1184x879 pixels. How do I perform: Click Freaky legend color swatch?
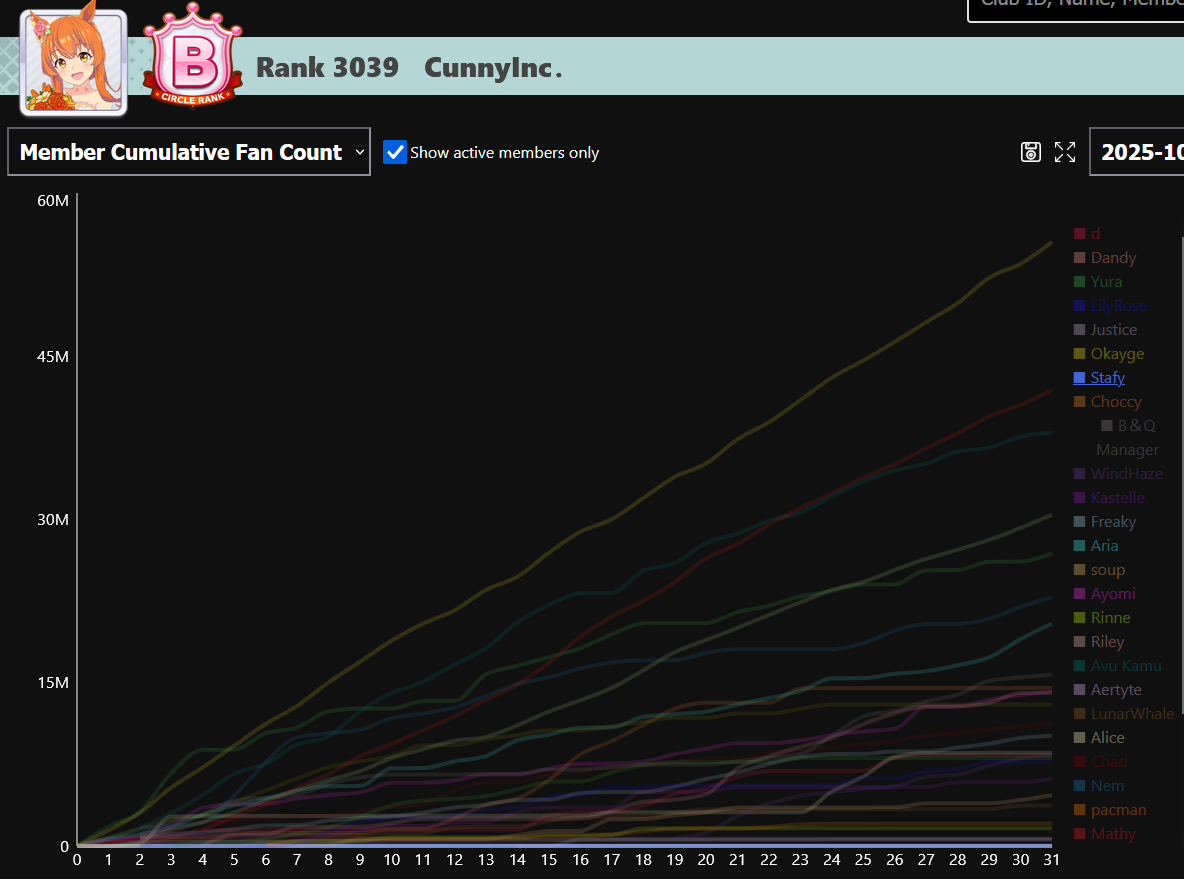(1080, 522)
